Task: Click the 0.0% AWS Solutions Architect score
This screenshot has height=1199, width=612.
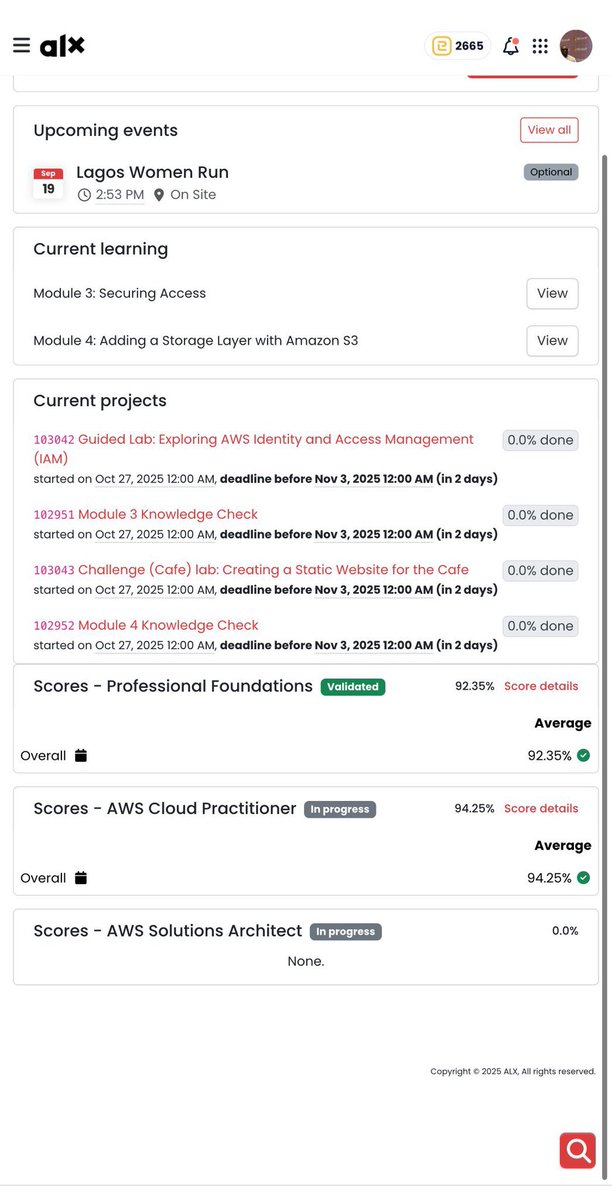Action: point(565,931)
